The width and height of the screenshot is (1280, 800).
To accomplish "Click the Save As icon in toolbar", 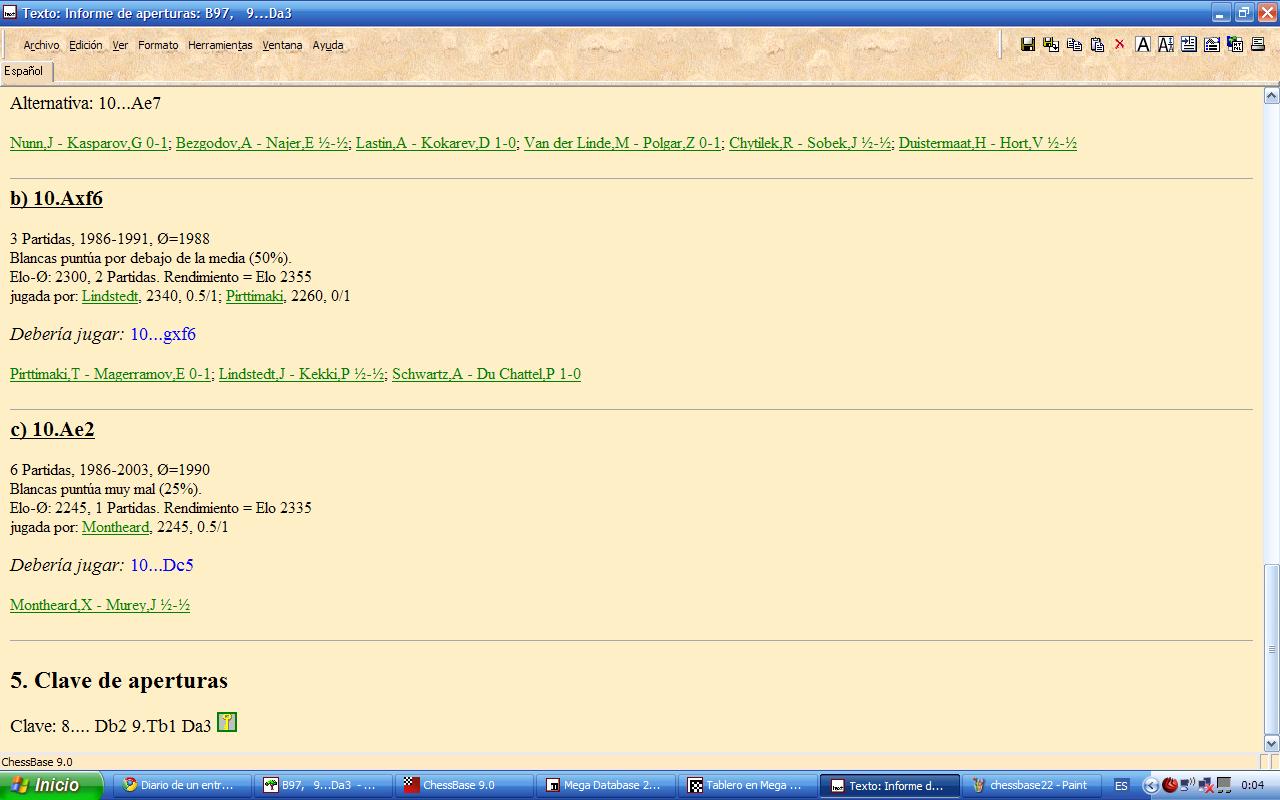I will point(1050,44).
